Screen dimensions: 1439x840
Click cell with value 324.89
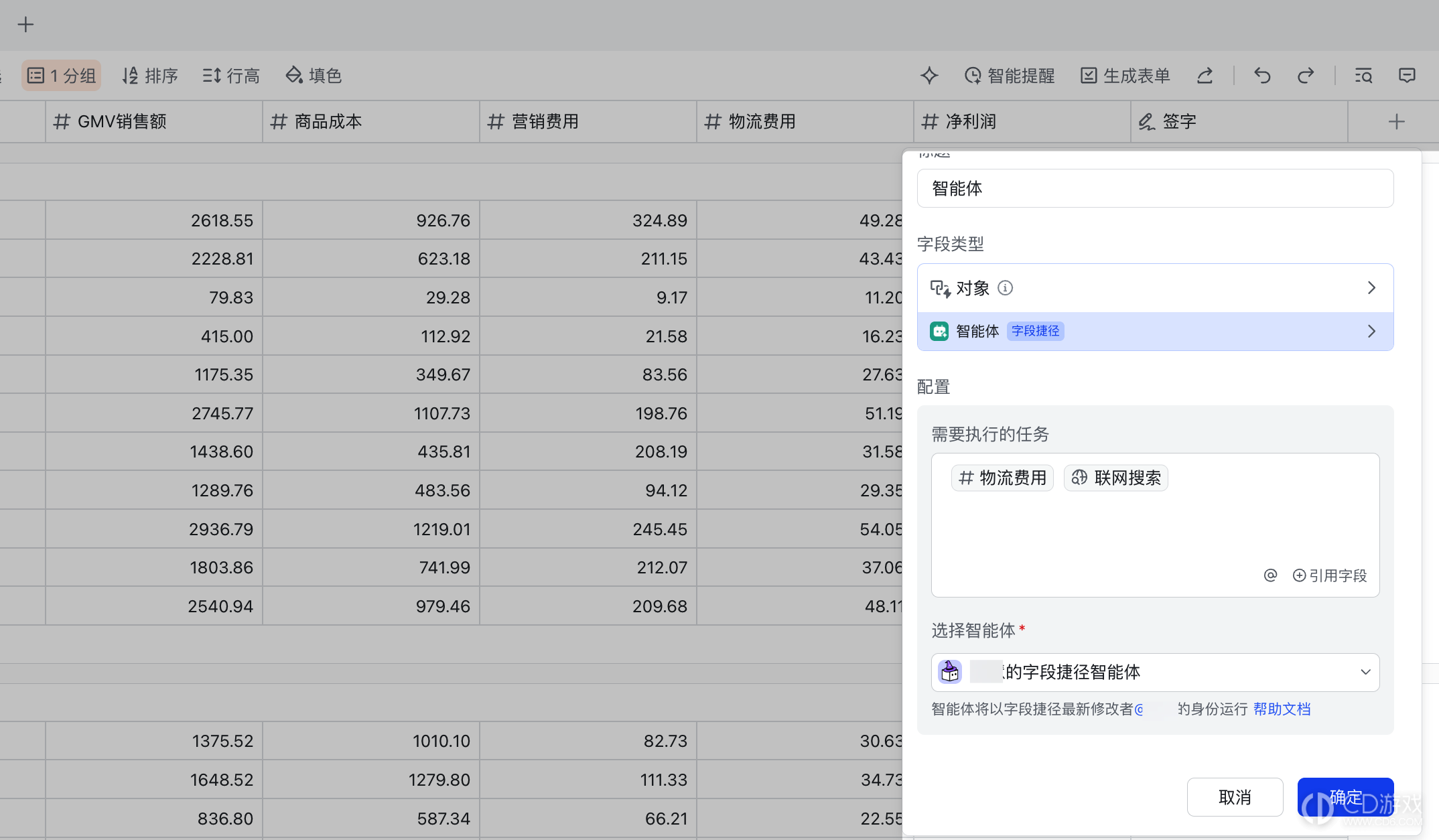tap(588, 220)
